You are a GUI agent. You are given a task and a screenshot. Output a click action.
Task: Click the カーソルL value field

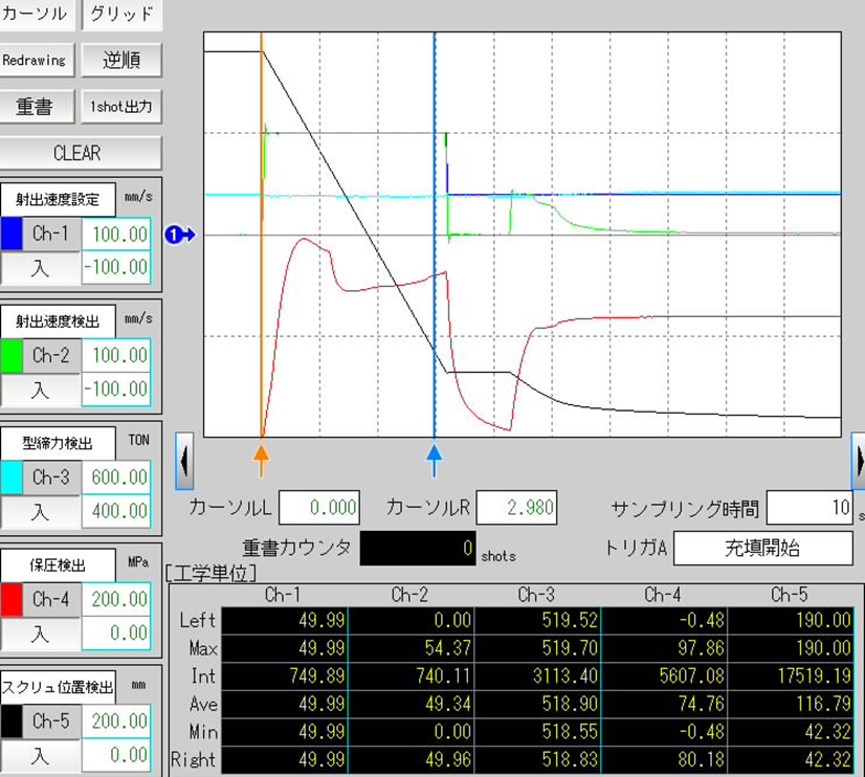tap(319, 507)
